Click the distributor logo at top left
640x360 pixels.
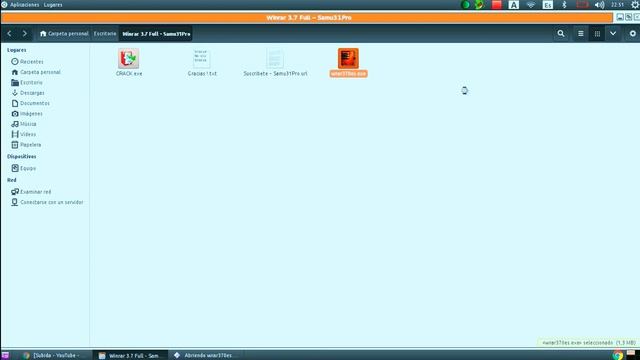tap(4, 4)
